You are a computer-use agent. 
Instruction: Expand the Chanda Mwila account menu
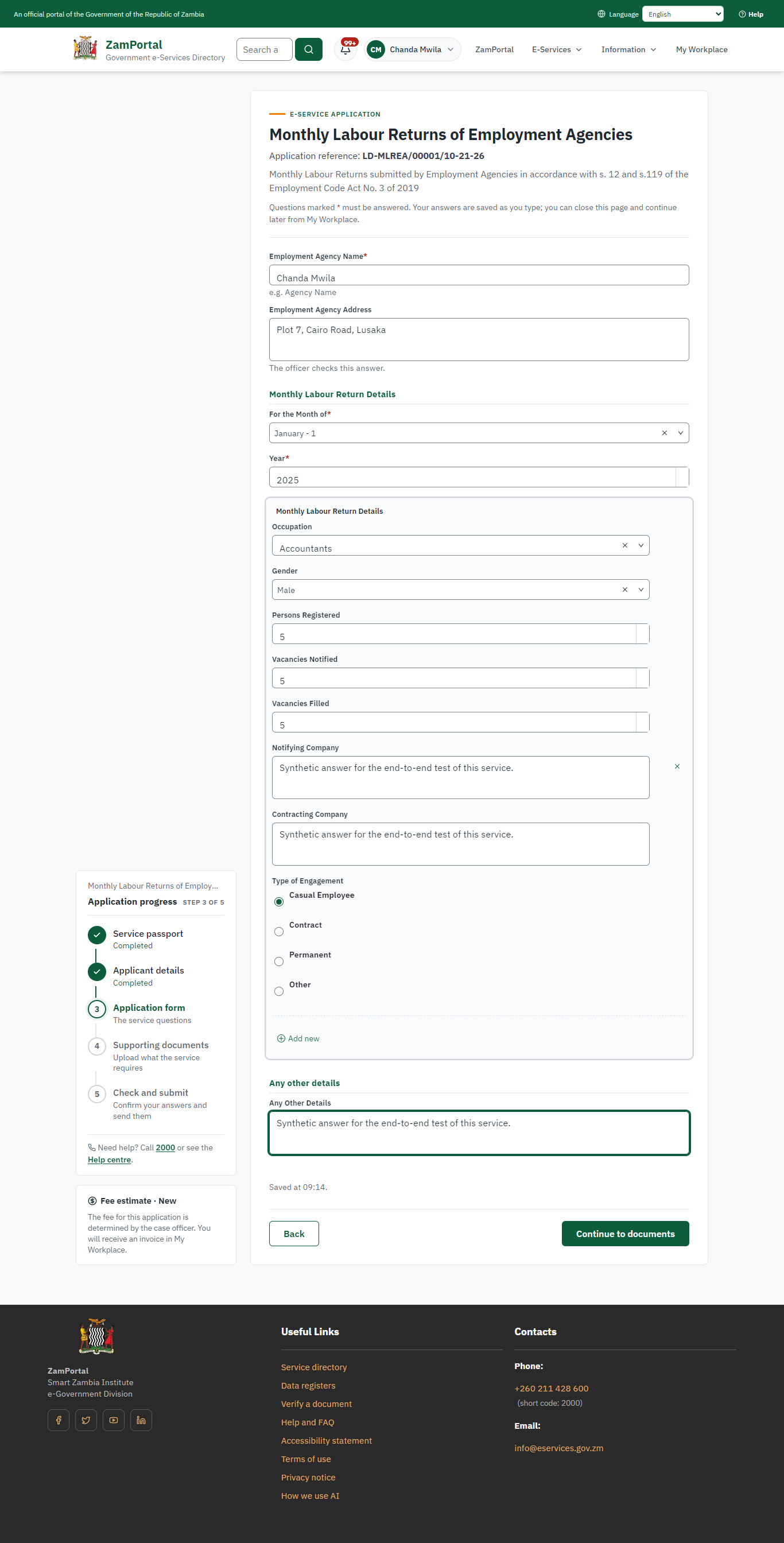pyautogui.click(x=413, y=50)
